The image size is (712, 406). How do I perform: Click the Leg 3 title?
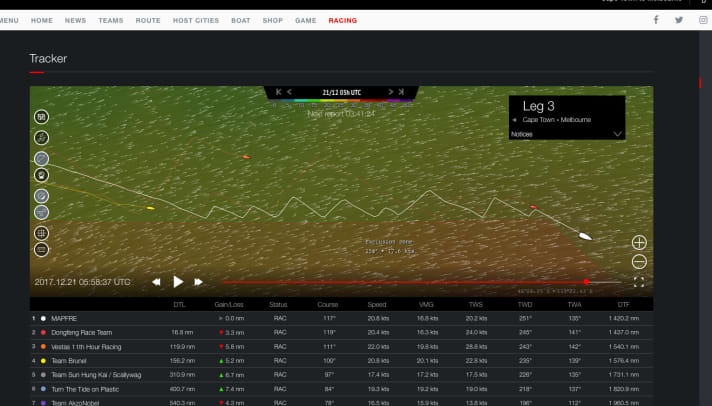pos(539,106)
